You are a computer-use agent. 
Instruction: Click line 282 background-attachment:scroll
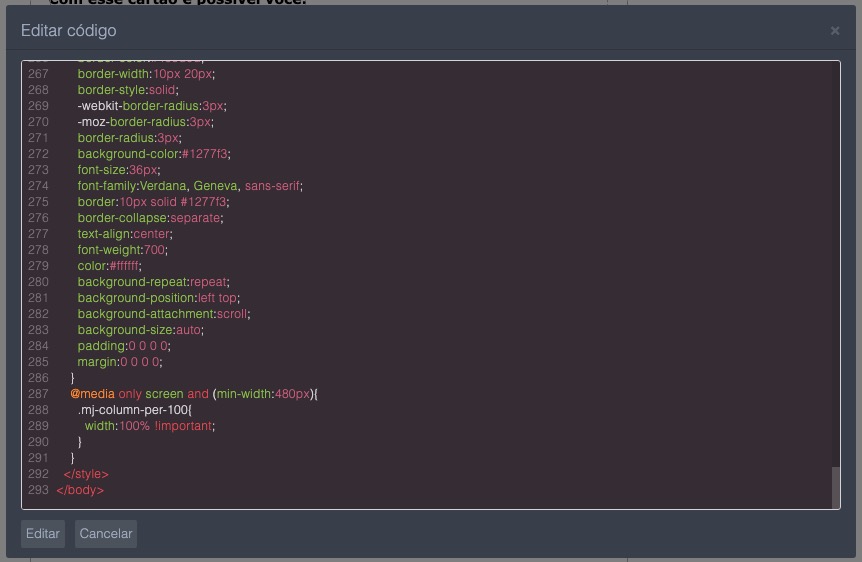164,313
